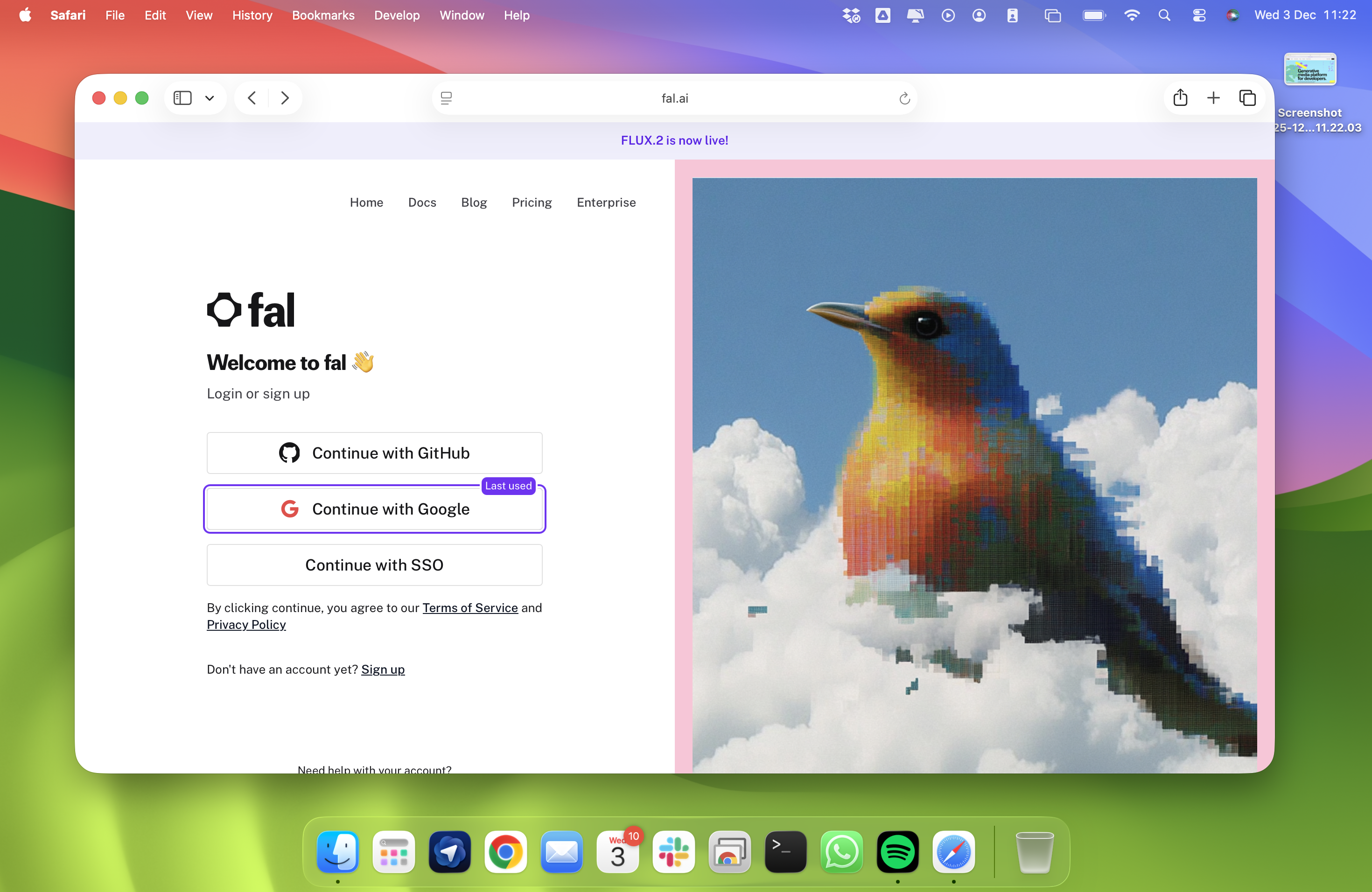Screen dimensions: 1372x892
Task: Select the fal.ai address bar
Action: pyautogui.click(x=674, y=98)
